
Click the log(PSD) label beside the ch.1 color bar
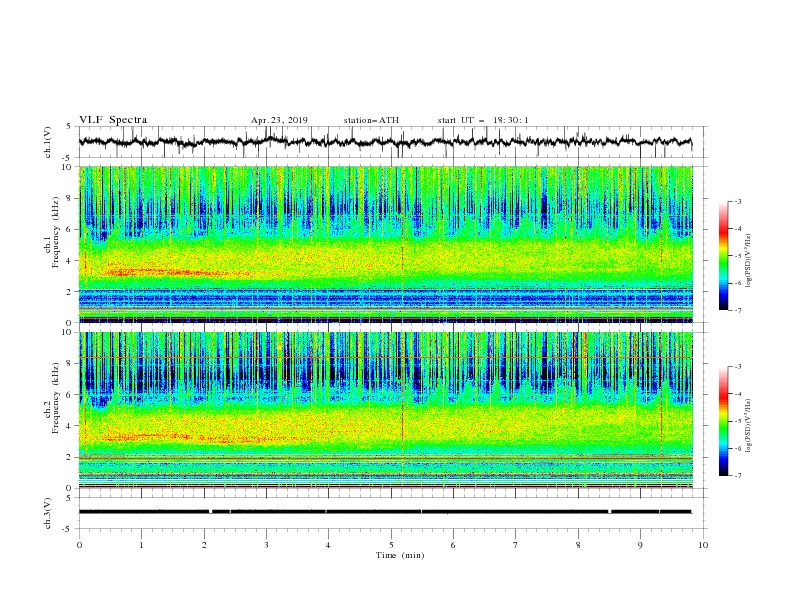[x=750, y=261]
